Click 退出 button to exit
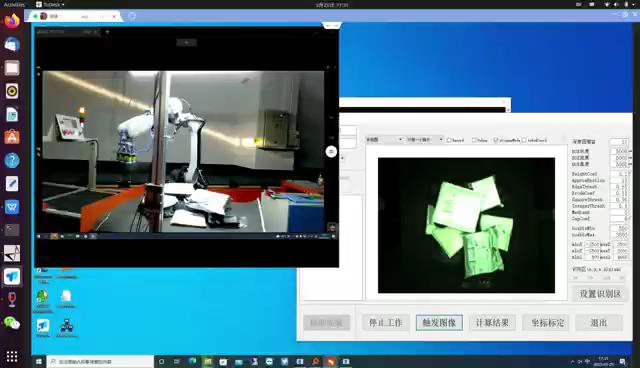The image size is (640, 368). click(x=599, y=323)
